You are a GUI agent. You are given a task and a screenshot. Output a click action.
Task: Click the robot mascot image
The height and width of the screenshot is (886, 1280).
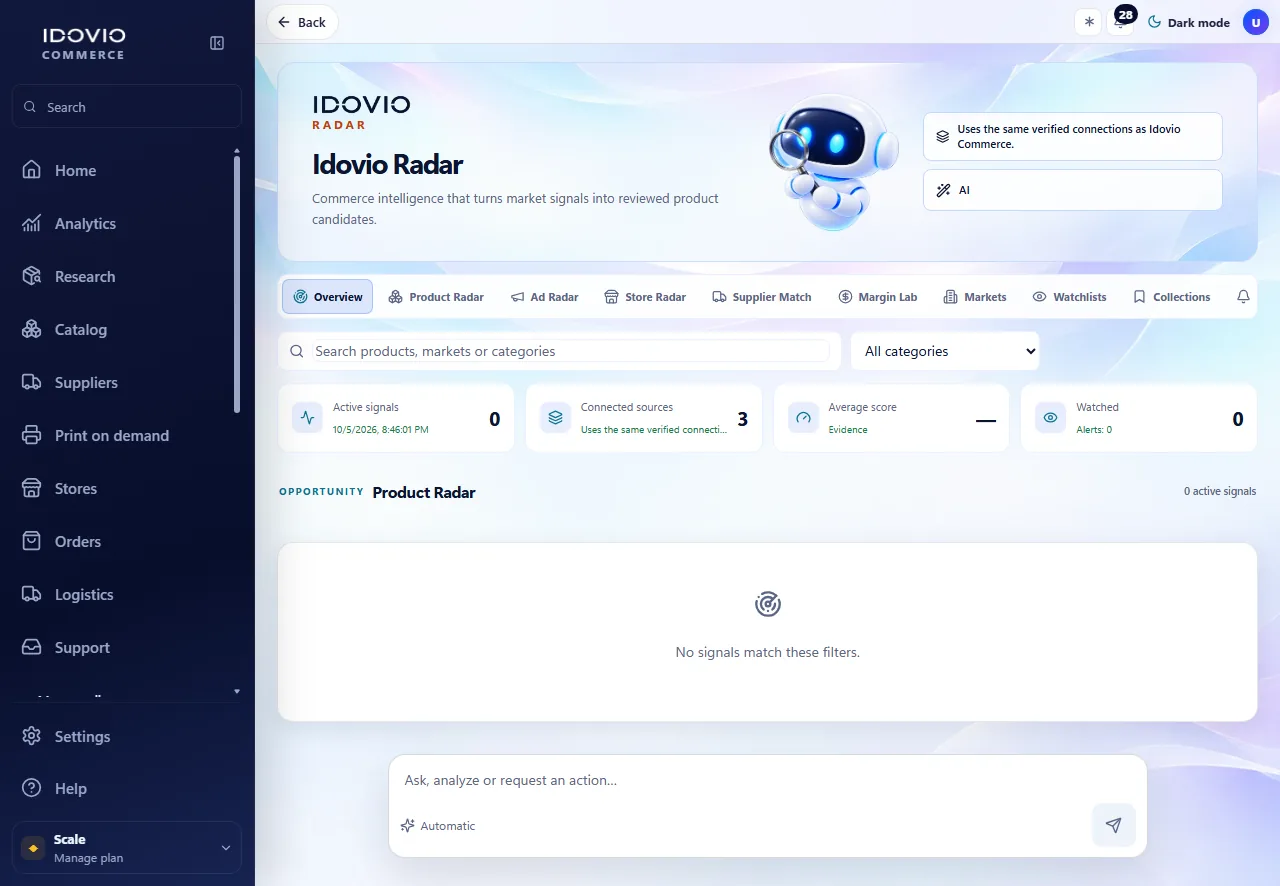point(836,161)
